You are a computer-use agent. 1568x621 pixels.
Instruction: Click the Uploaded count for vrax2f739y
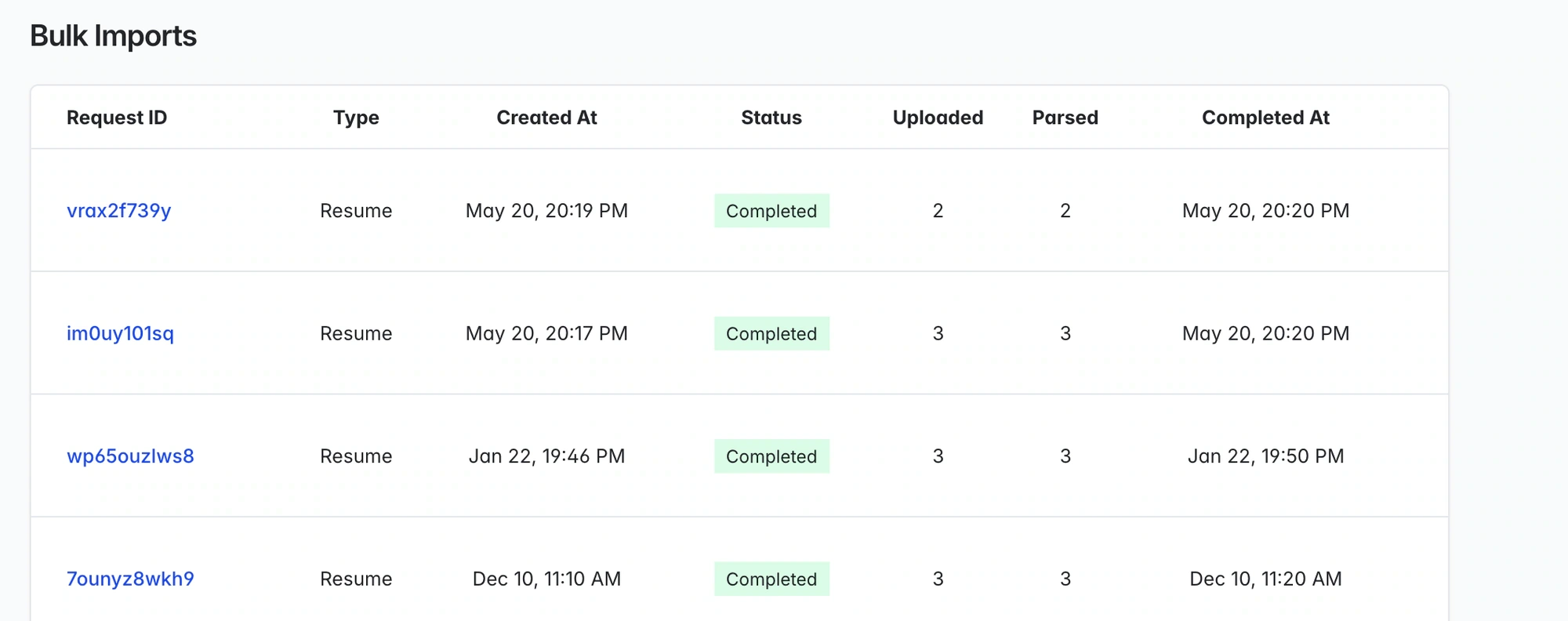(938, 211)
